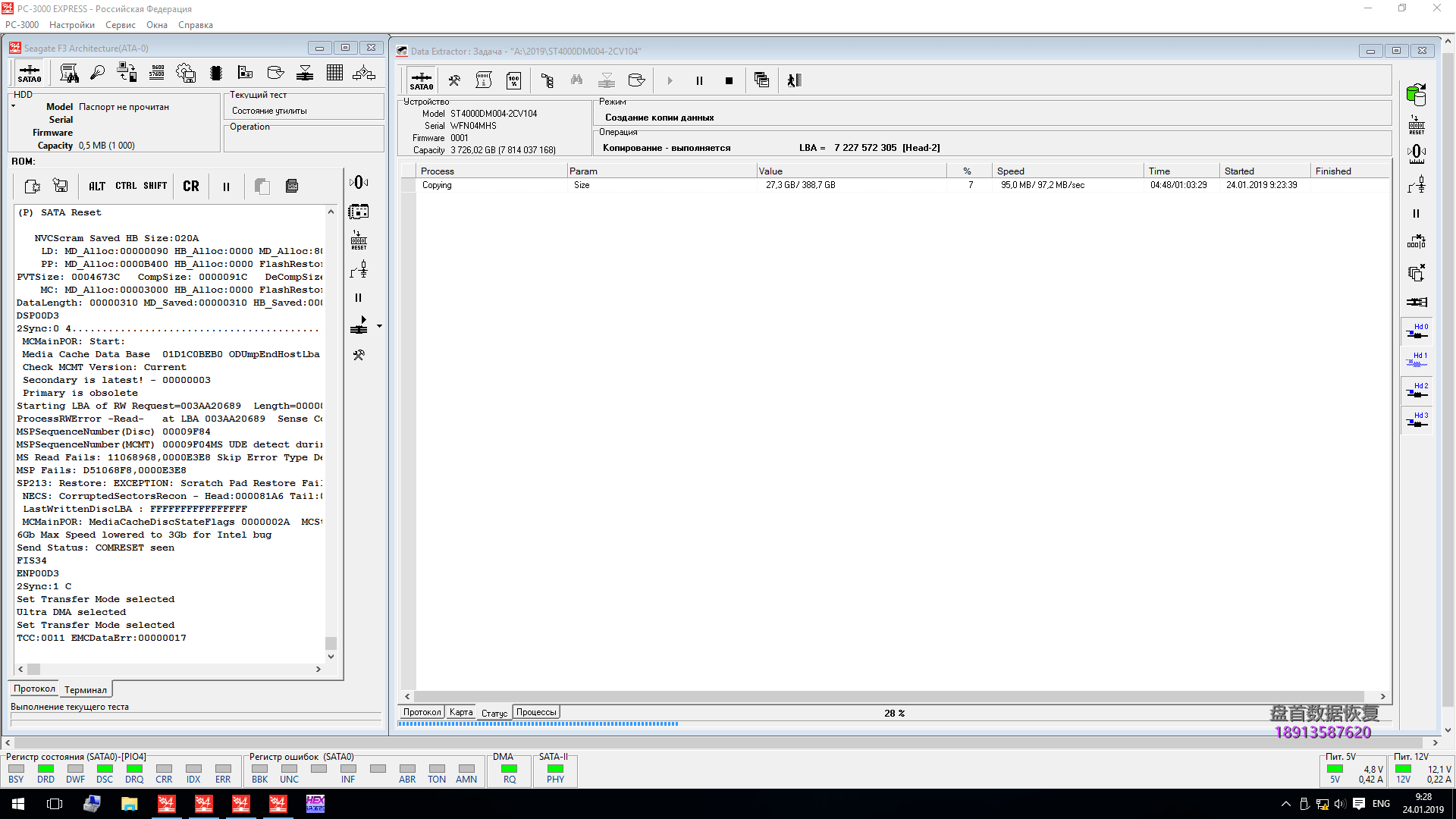Pause terminal output in Seagate terminal toolbar
The width and height of the screenshot is (1456, 819).
[226, 187]
